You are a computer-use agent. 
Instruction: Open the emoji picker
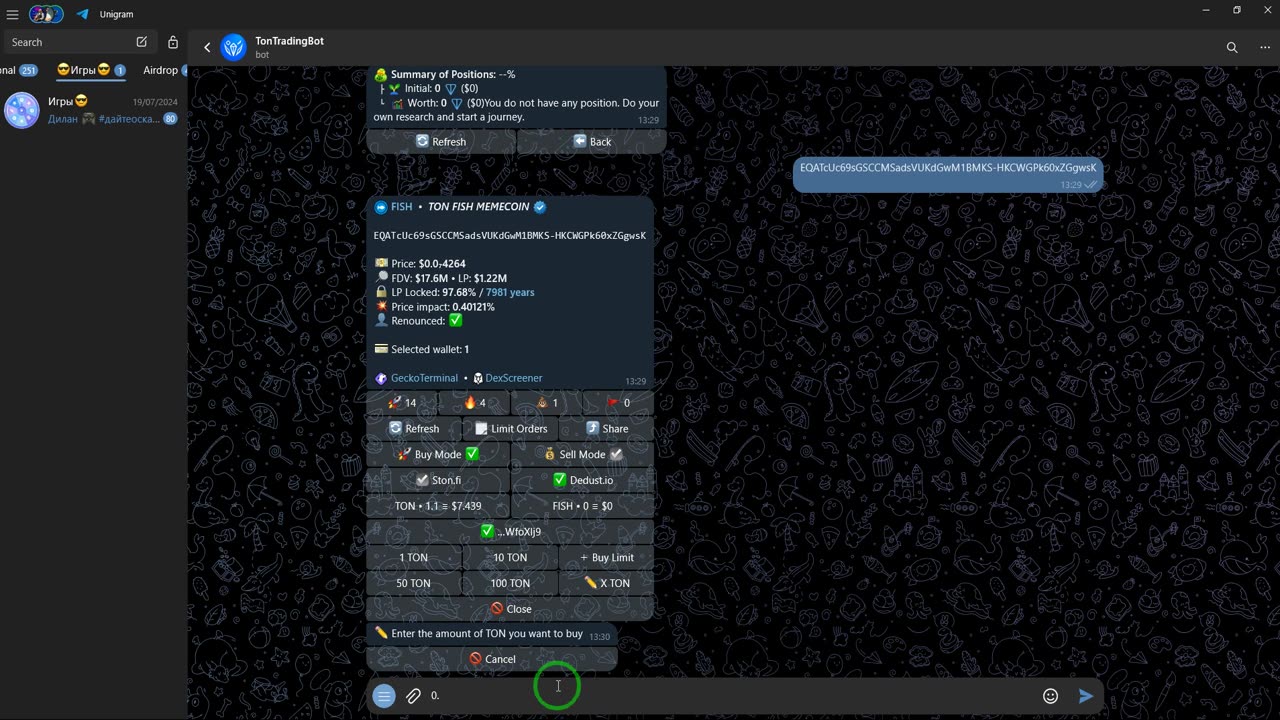(x=1050, y=696)
